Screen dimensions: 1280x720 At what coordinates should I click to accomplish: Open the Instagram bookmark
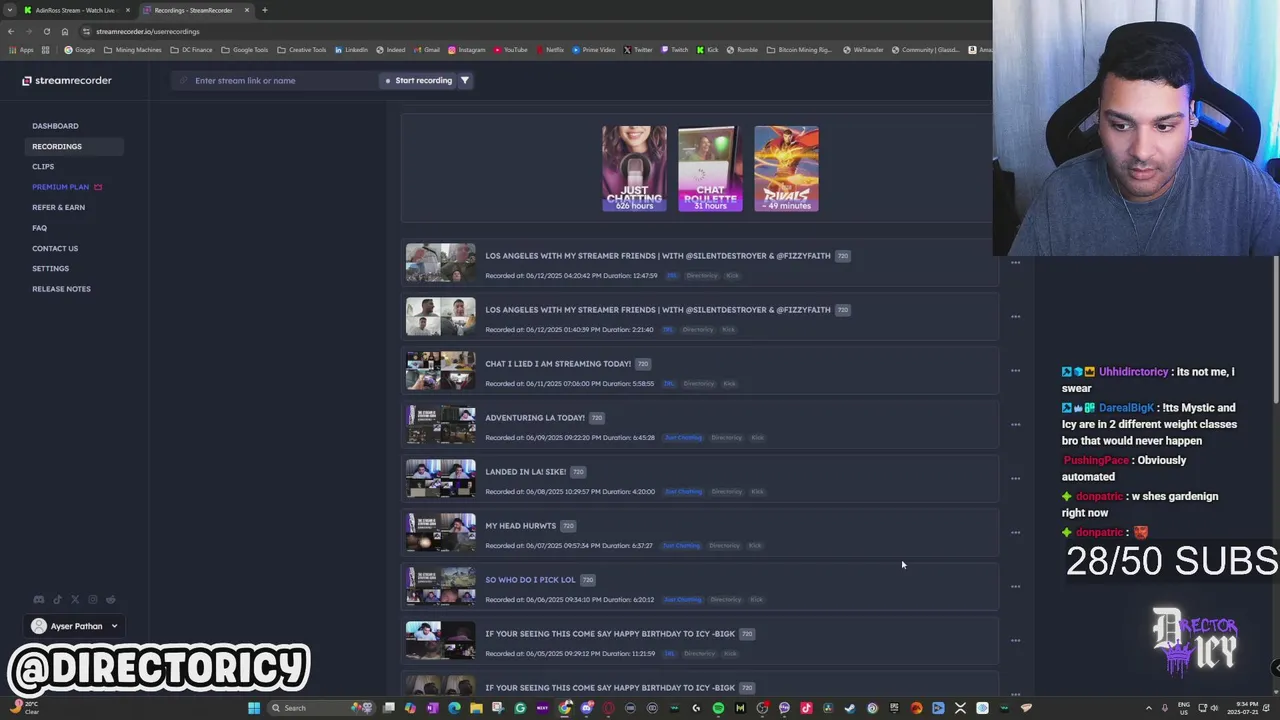pos(467,50)
